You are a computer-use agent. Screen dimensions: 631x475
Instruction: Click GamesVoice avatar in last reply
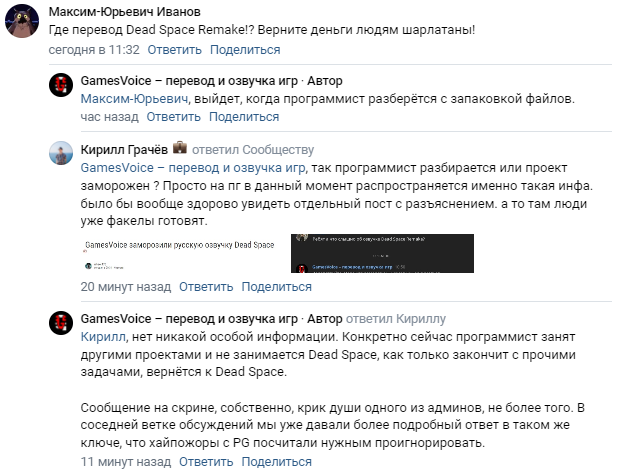[x=63, y=323]
